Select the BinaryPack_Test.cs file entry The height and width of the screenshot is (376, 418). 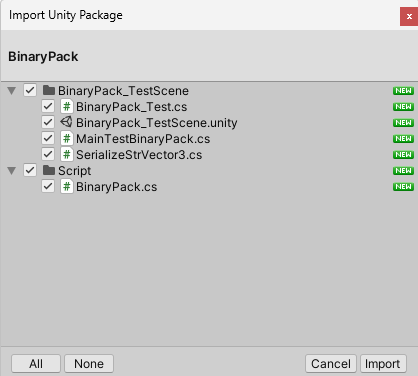(x=131, y=107)
